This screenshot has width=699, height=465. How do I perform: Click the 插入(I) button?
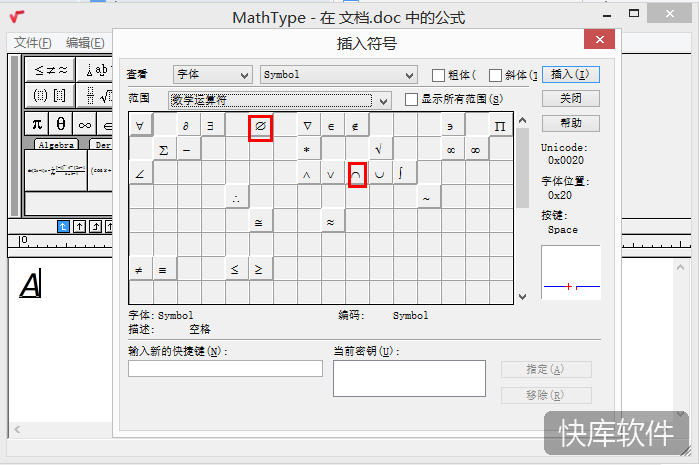pyautogui.click(x=571, y=74)
